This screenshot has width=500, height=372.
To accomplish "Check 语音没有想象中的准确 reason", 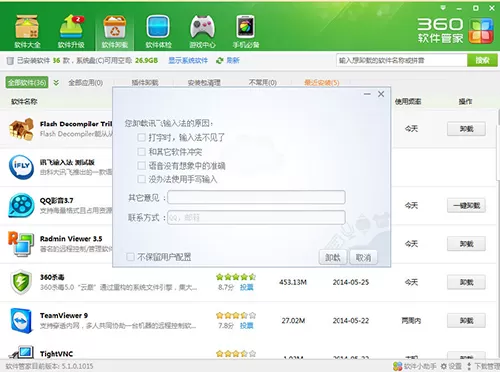I will 142,166.
